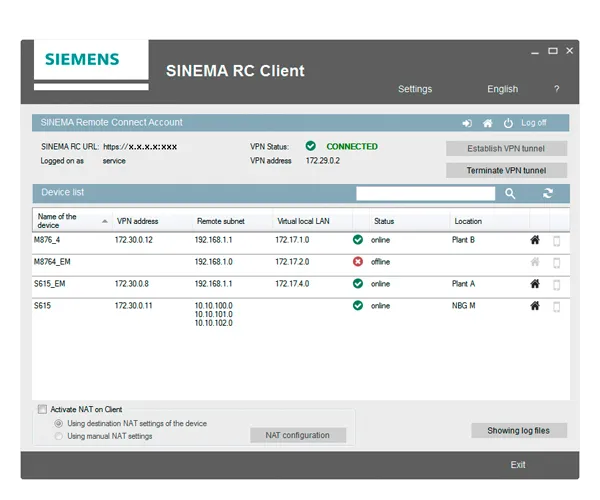Click remote subnet 10.10.102.0
600x500 pixels.
214,323
